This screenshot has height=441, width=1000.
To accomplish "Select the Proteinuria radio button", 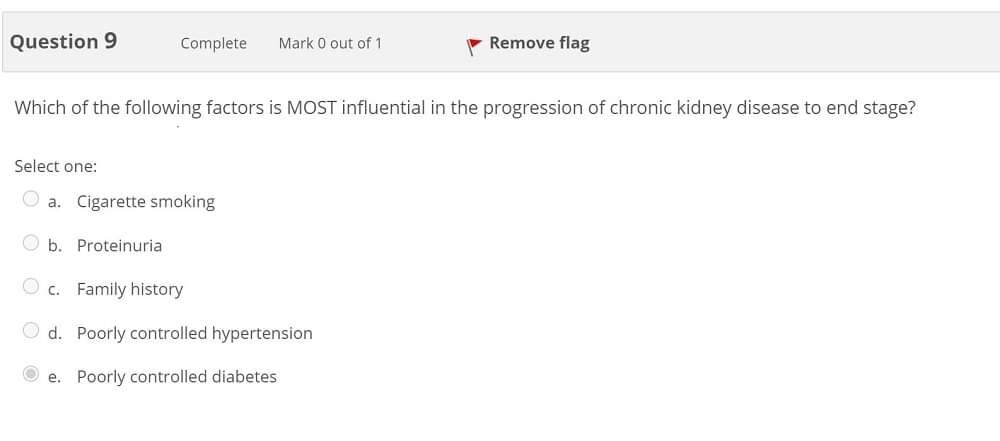I will pos(32,243).
